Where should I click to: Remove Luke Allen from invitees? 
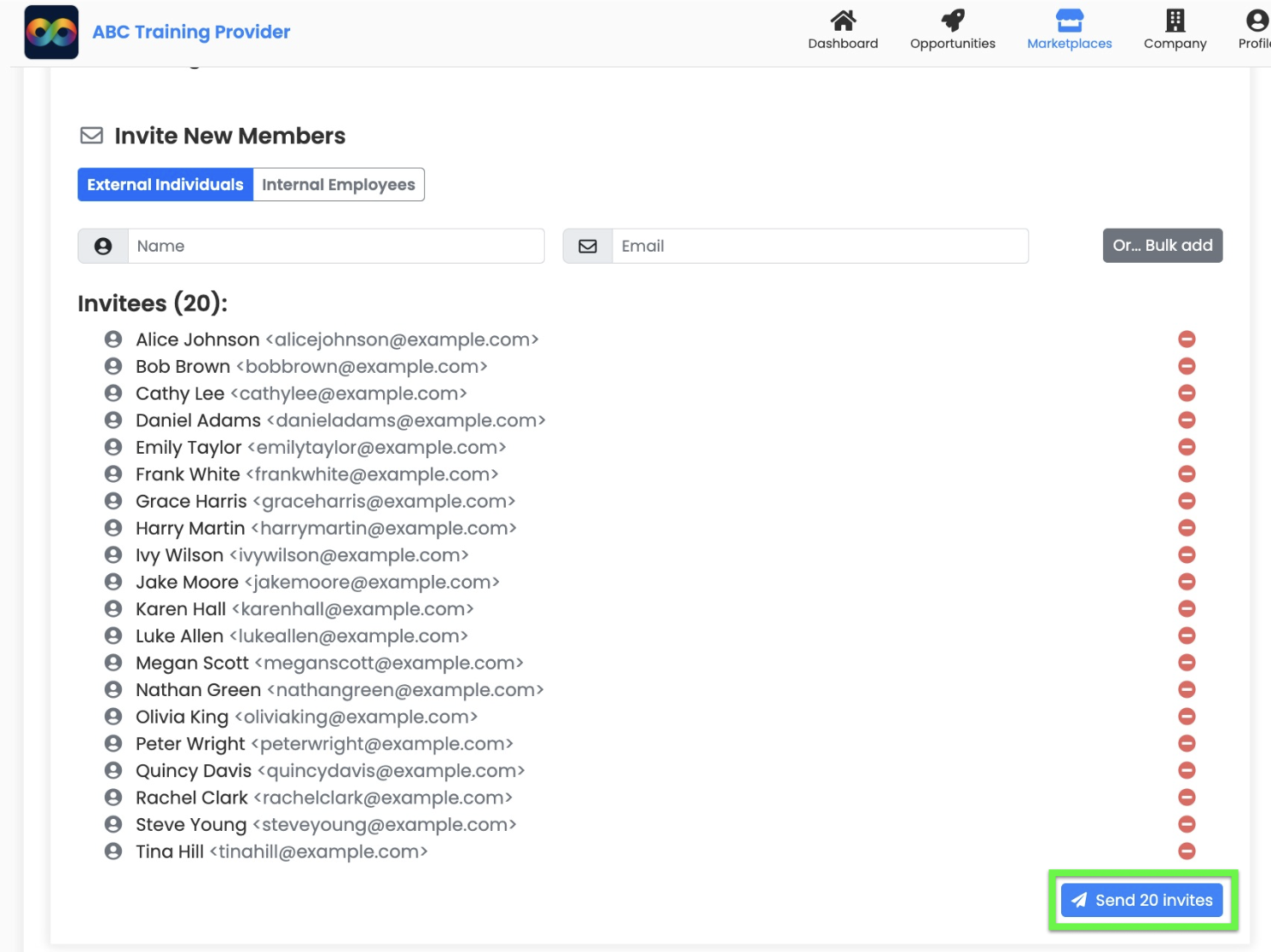click(x=1187, y=636)
